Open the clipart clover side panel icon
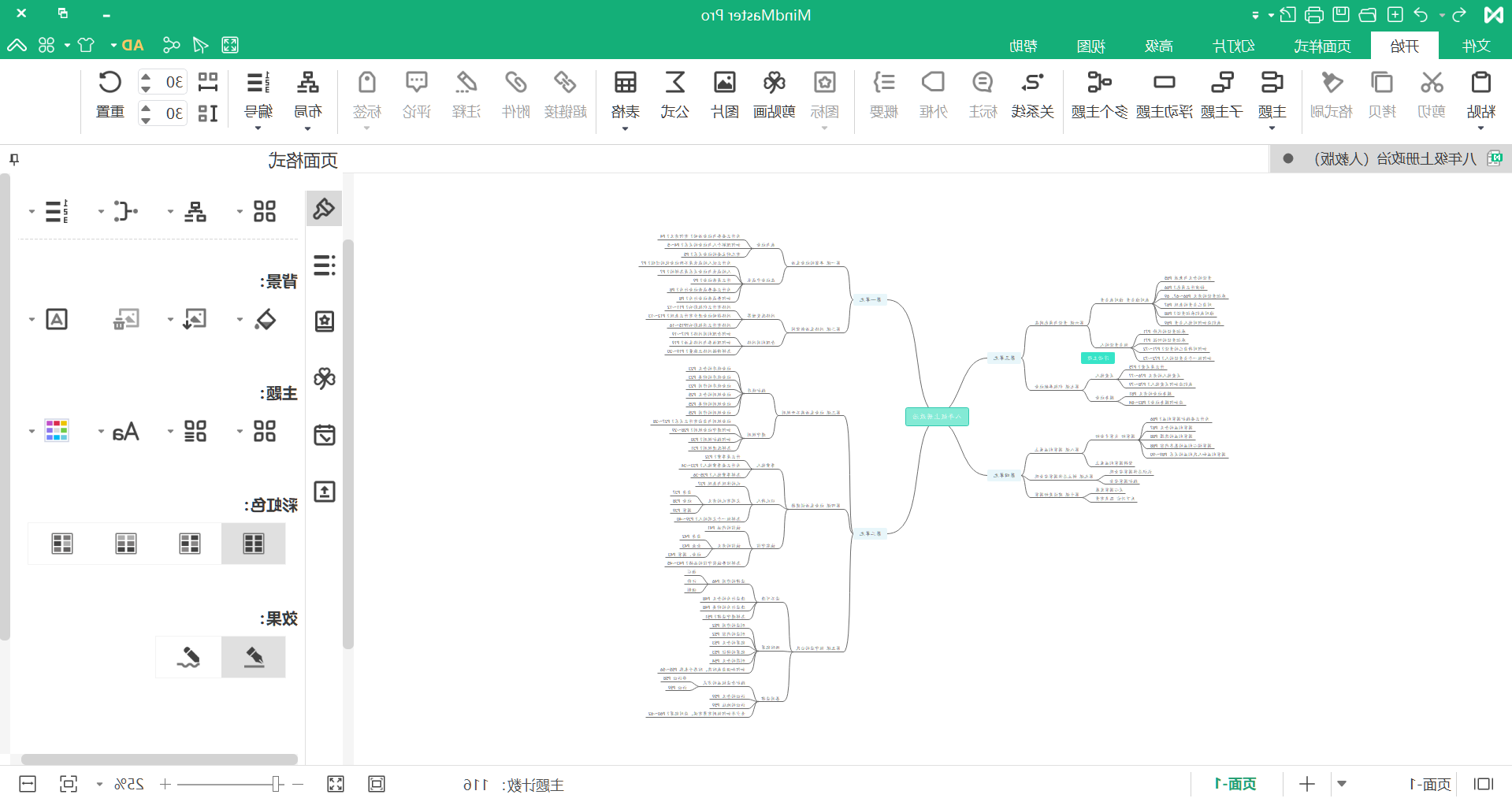The image size is (1512, 802). (325, 378)
